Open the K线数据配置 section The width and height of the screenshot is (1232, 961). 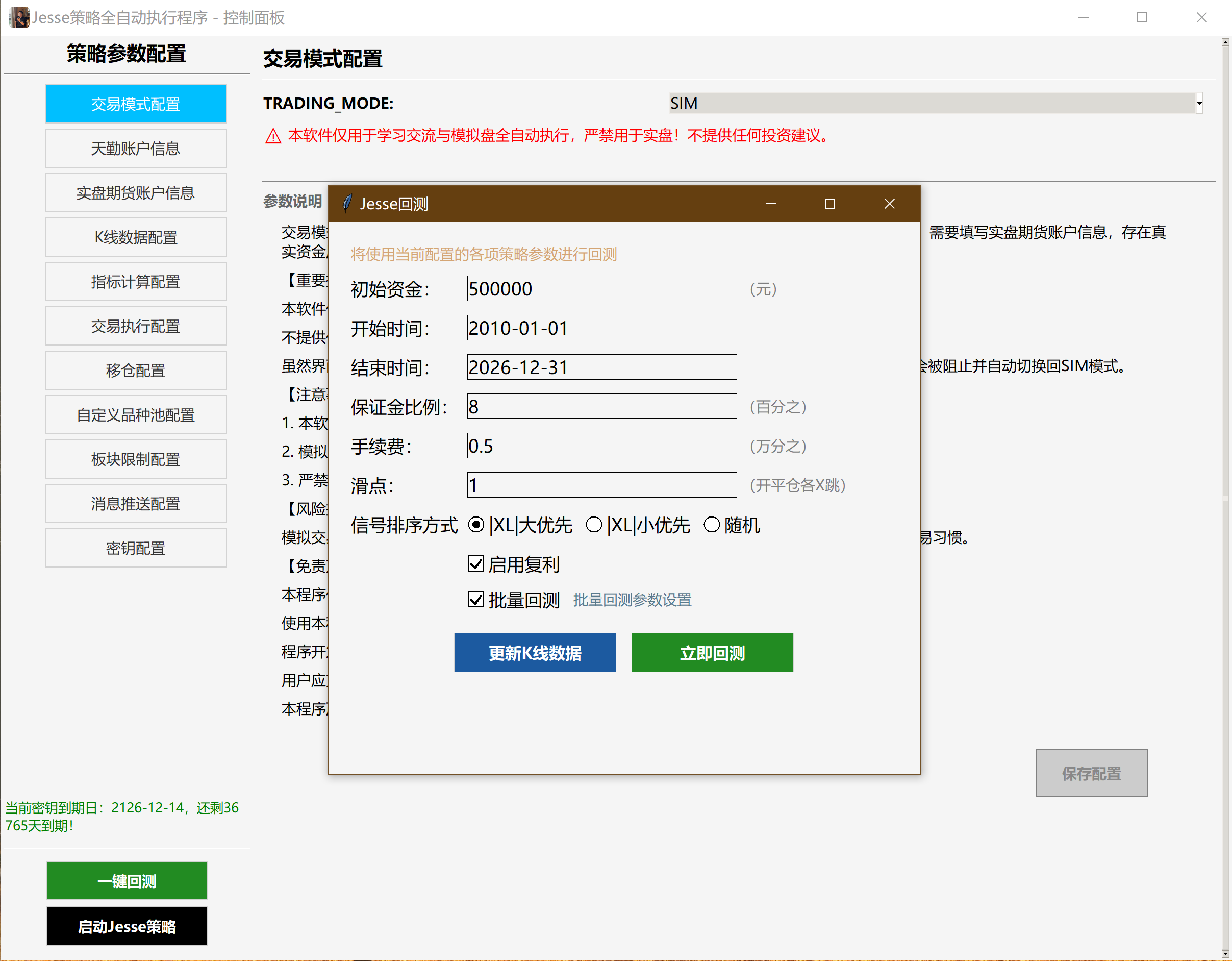click(135, 237)
